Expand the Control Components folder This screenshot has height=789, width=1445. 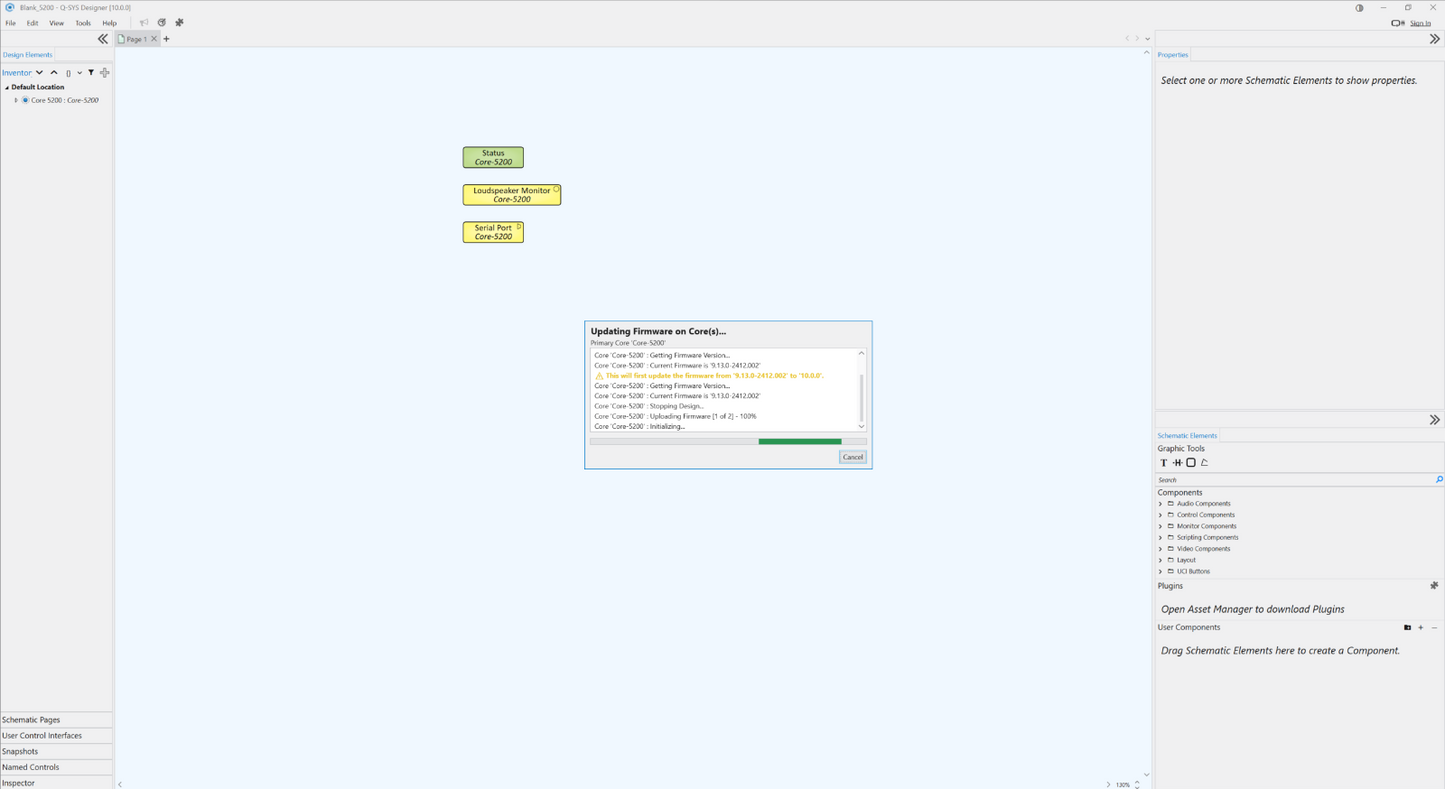click(1160, 515)
